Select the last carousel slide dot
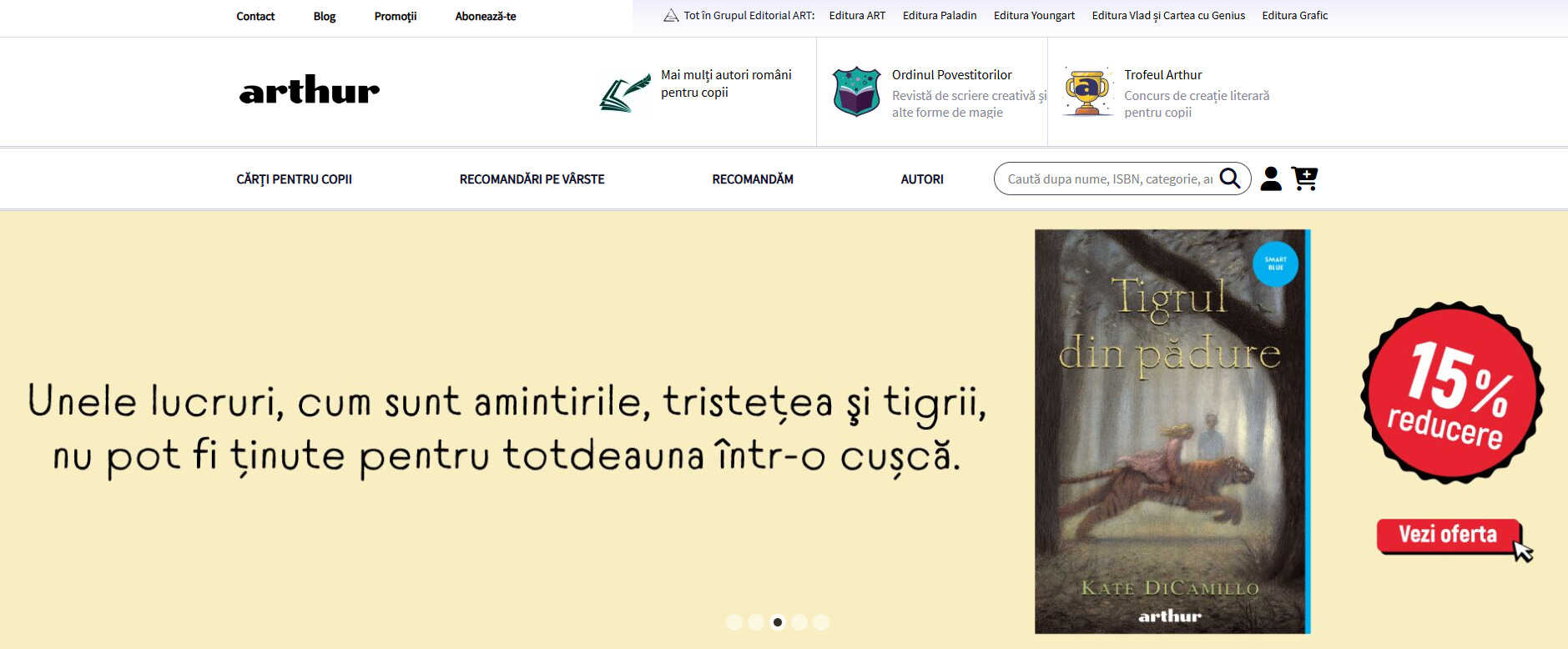 [821, 622]
